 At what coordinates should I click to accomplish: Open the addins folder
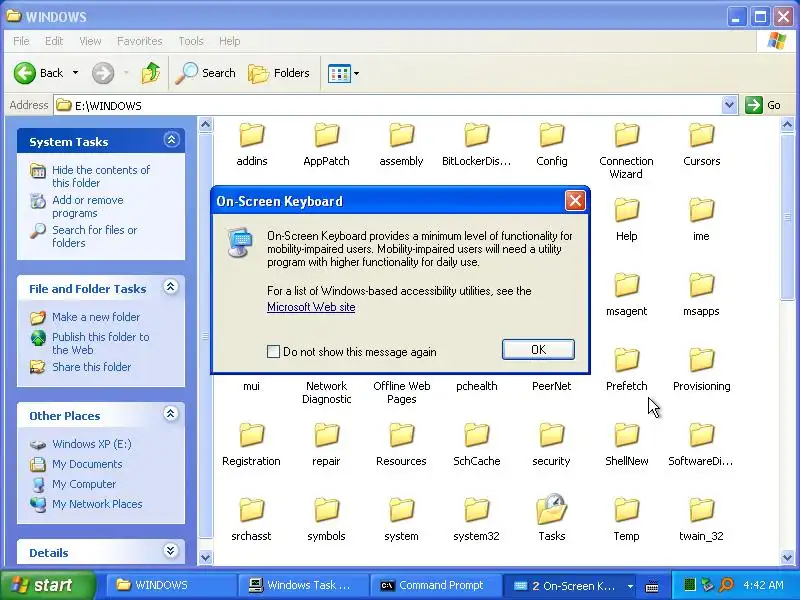pos(252,145)
